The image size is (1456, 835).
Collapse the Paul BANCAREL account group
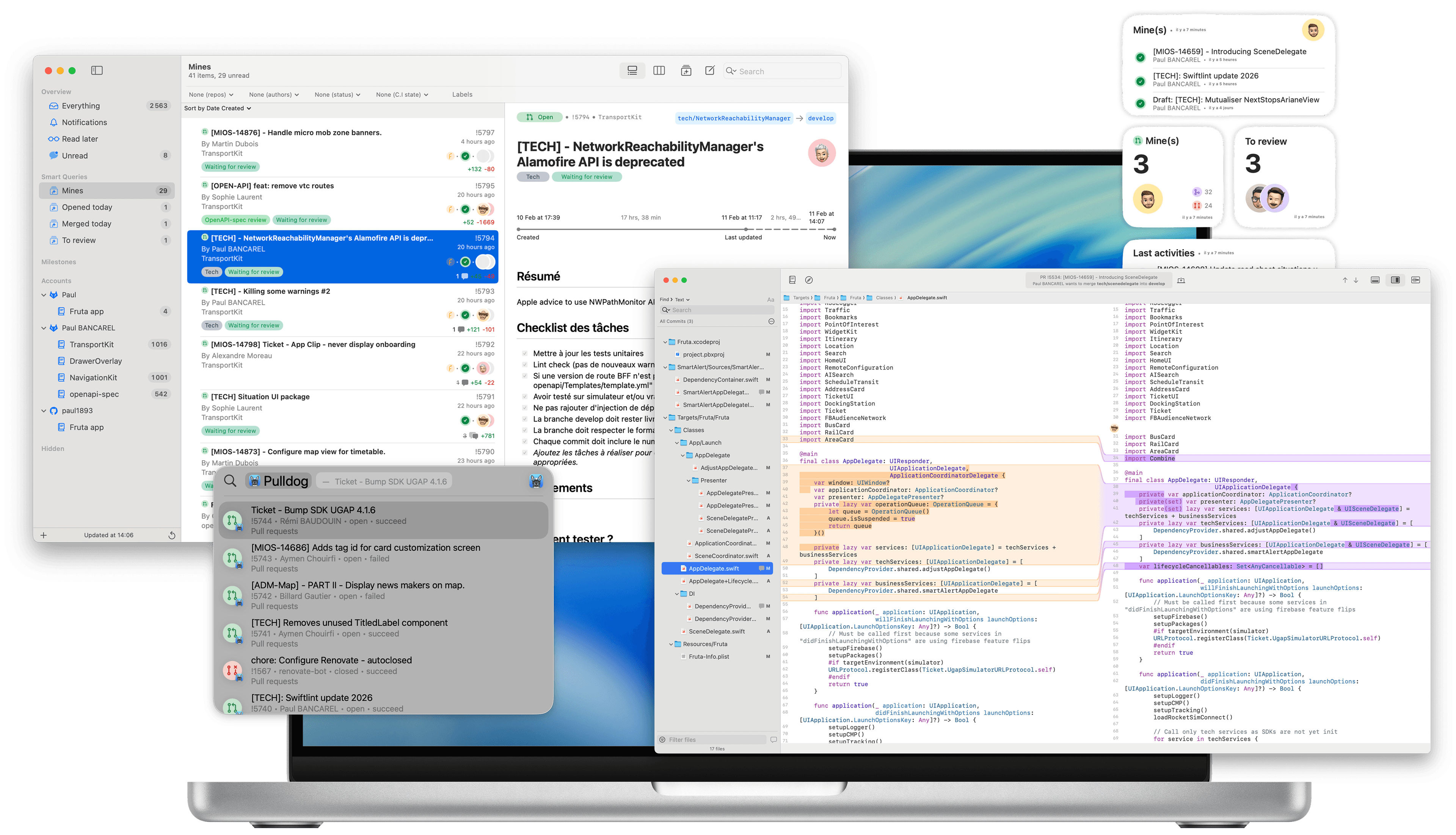(x=44, y=328)
